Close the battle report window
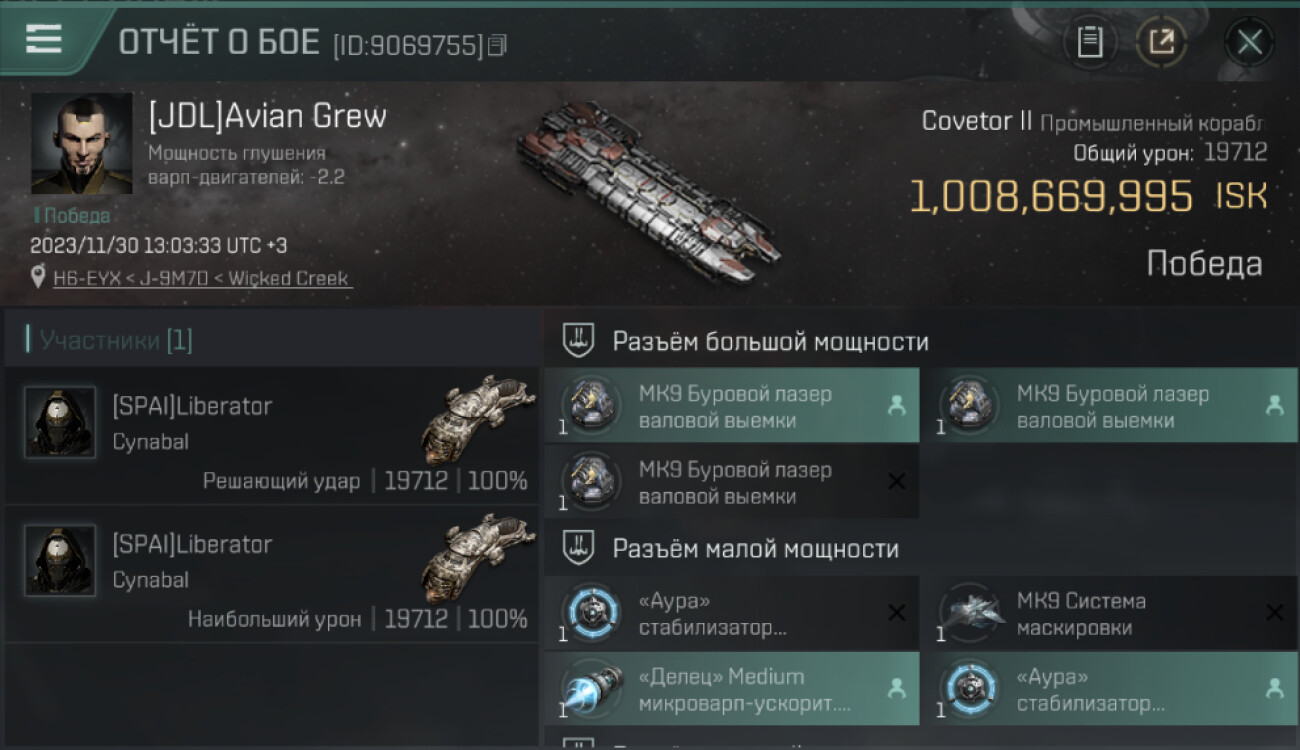 click(x=1249, y=42)
